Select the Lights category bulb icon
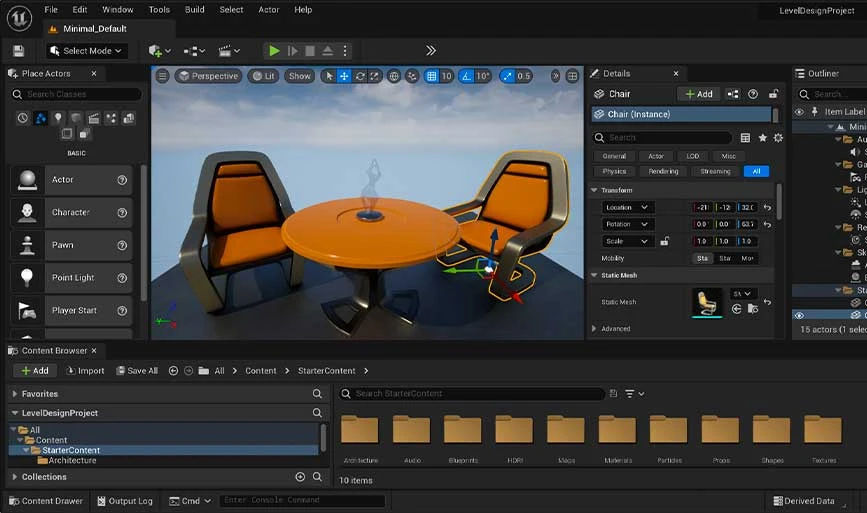 tap(58, 118)
